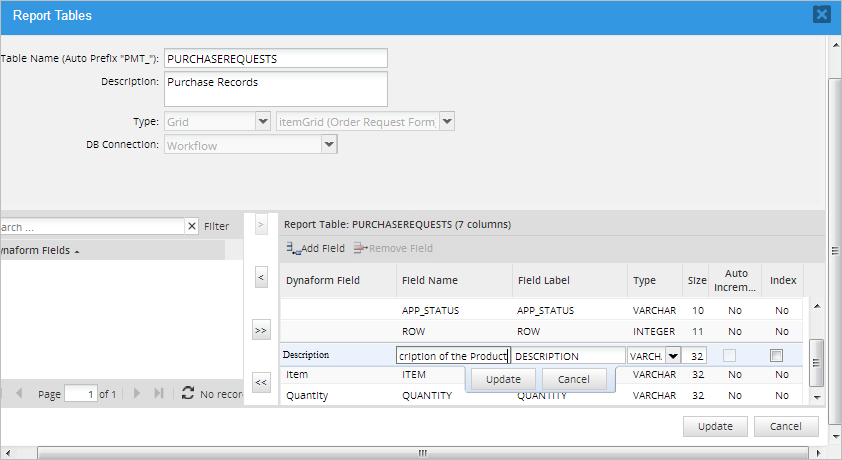Click the Remove Field toolbar icon
The height and width of the screenshot is (460, 842).
pyautogui.click(x=360, y=248)
